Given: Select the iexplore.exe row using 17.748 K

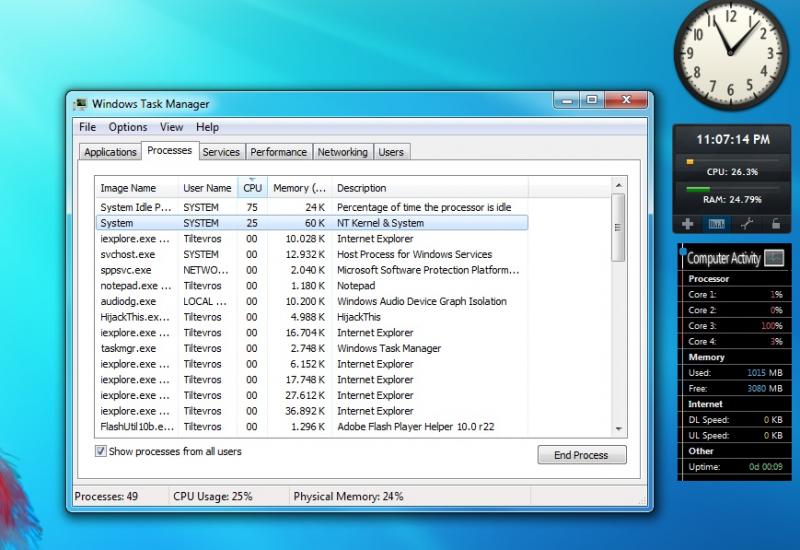Looking at the screenshot, I should (312, 380).
